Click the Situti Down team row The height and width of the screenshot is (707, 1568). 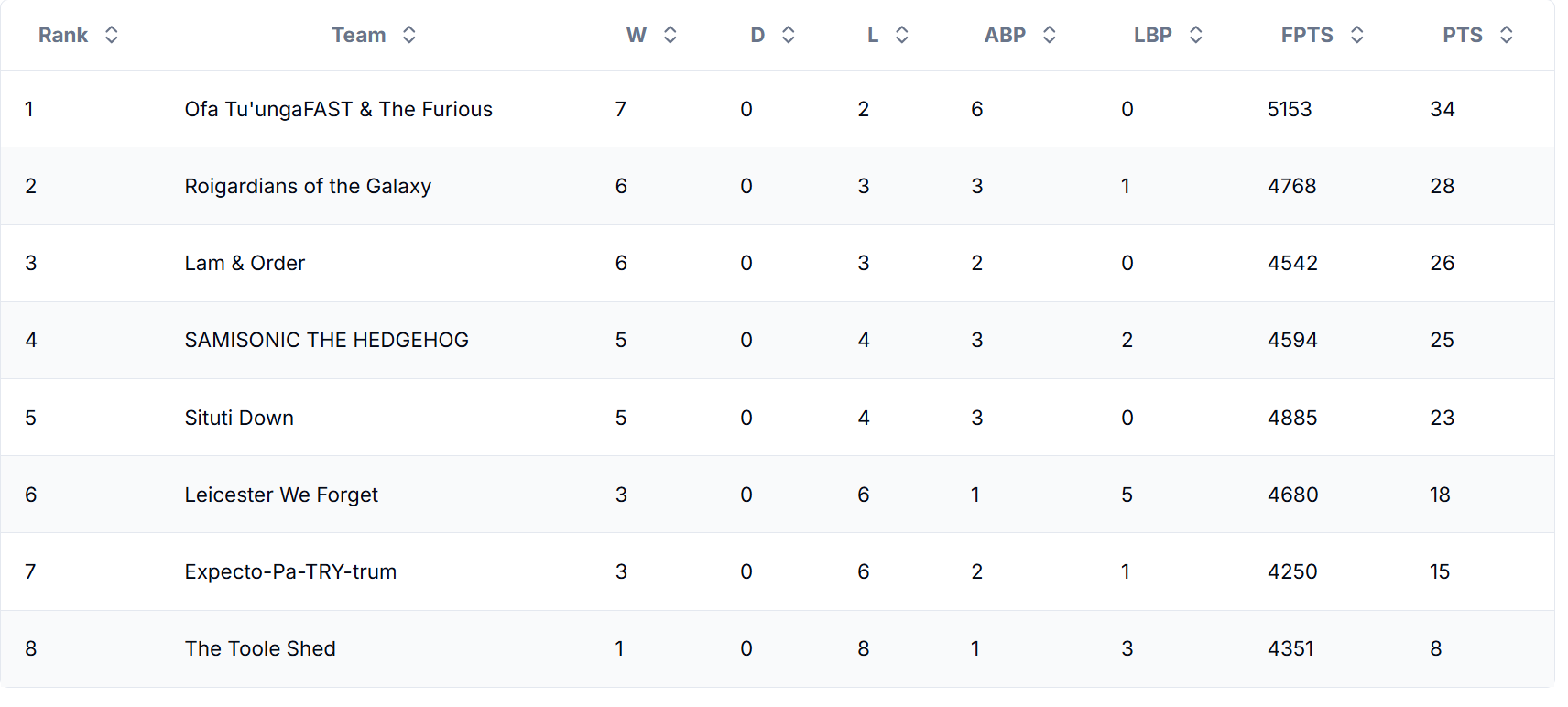coord(239,418)
